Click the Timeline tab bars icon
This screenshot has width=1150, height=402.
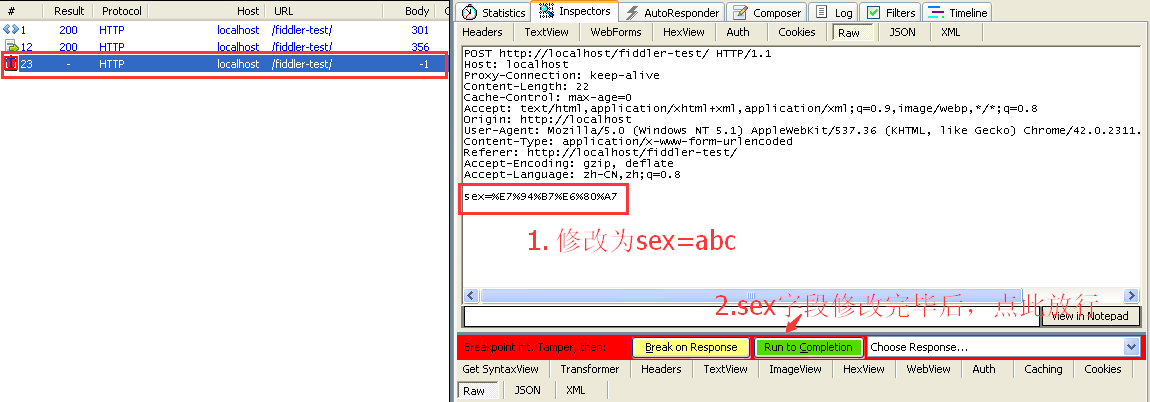coord(935,12)
